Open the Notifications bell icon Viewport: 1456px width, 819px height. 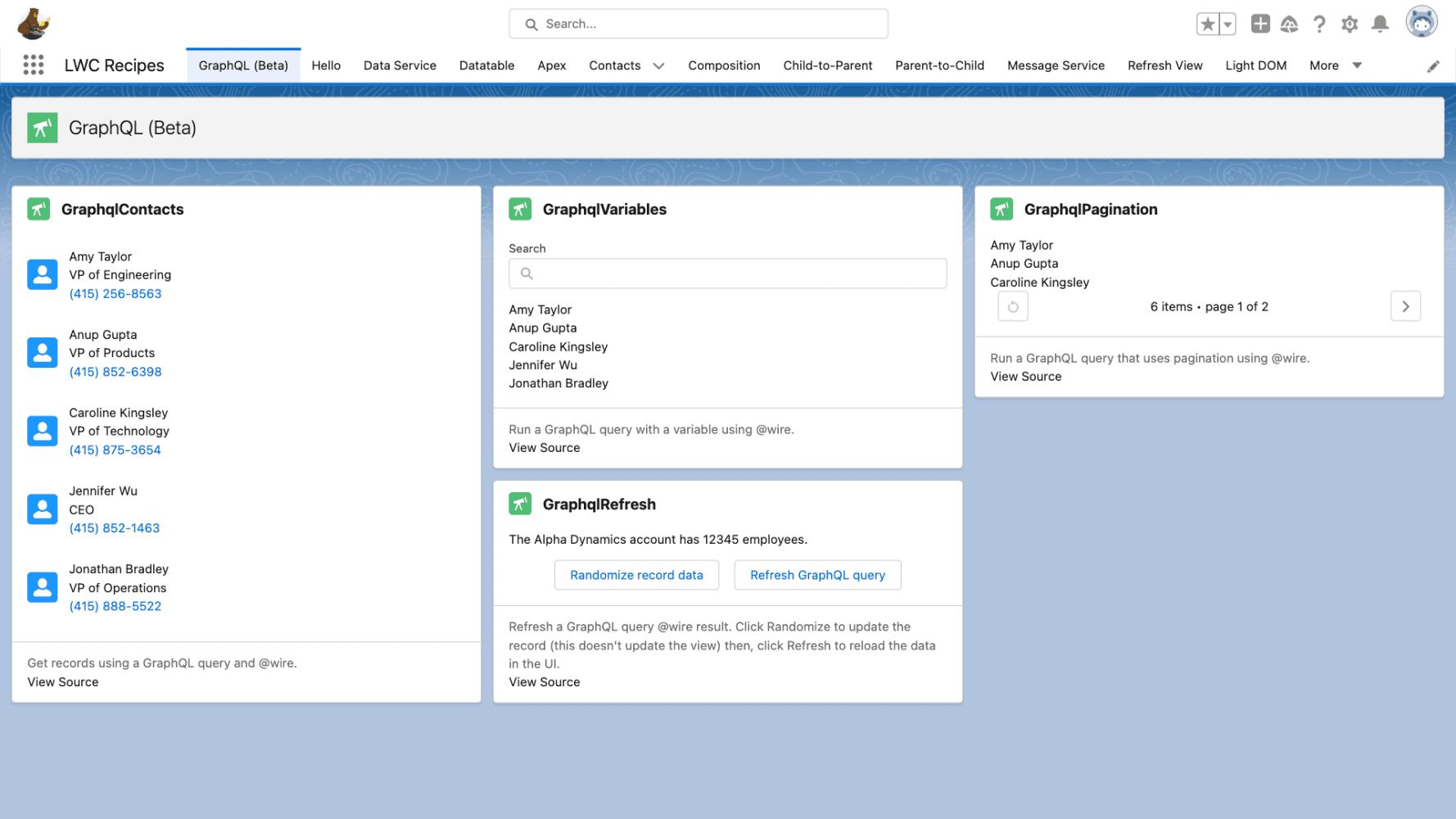[1380, 24]
